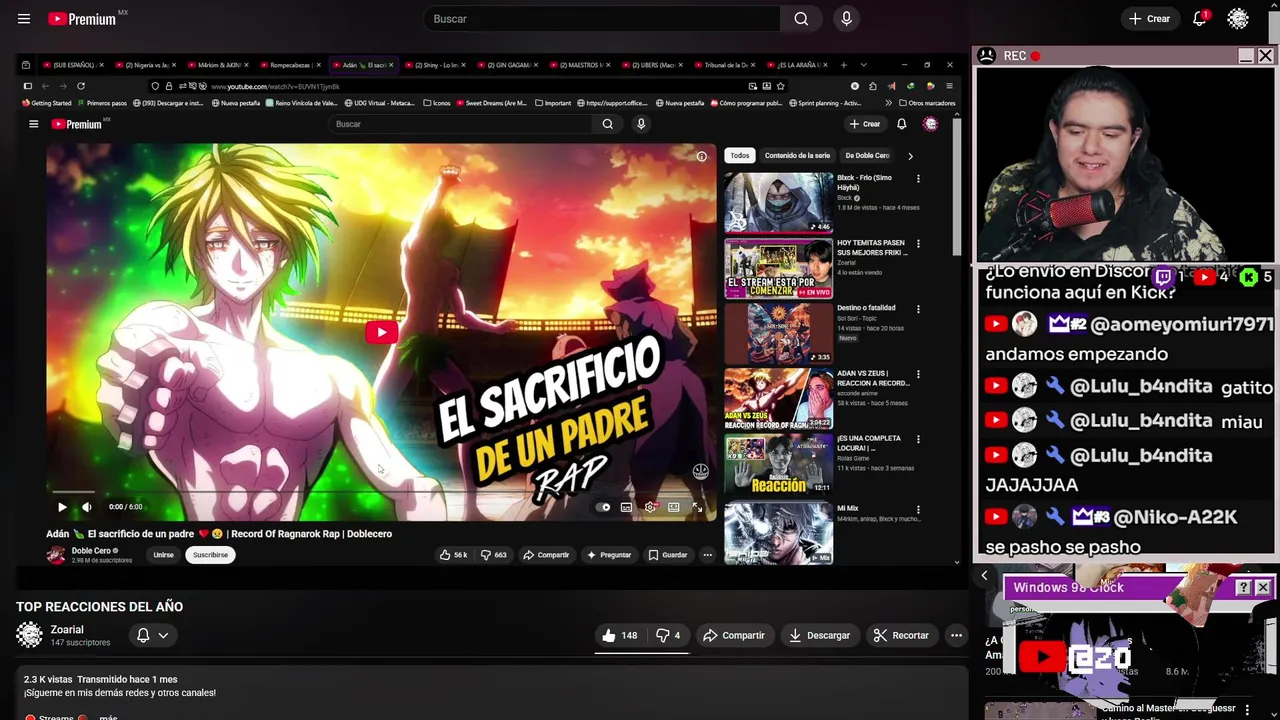Expand Zoarial notification bell dropdown
This screenshot has height=720, width=1280.
[x=152, y=635]
